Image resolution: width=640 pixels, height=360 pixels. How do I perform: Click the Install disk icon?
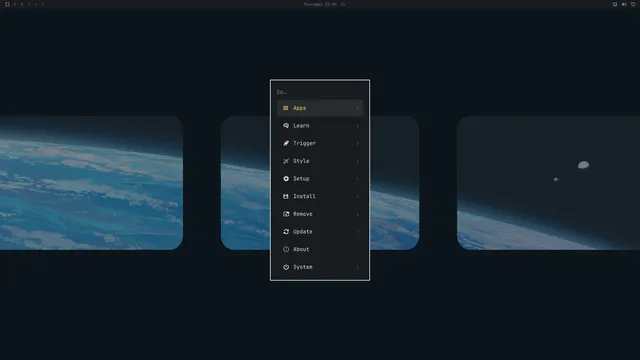tap(286, 196)
